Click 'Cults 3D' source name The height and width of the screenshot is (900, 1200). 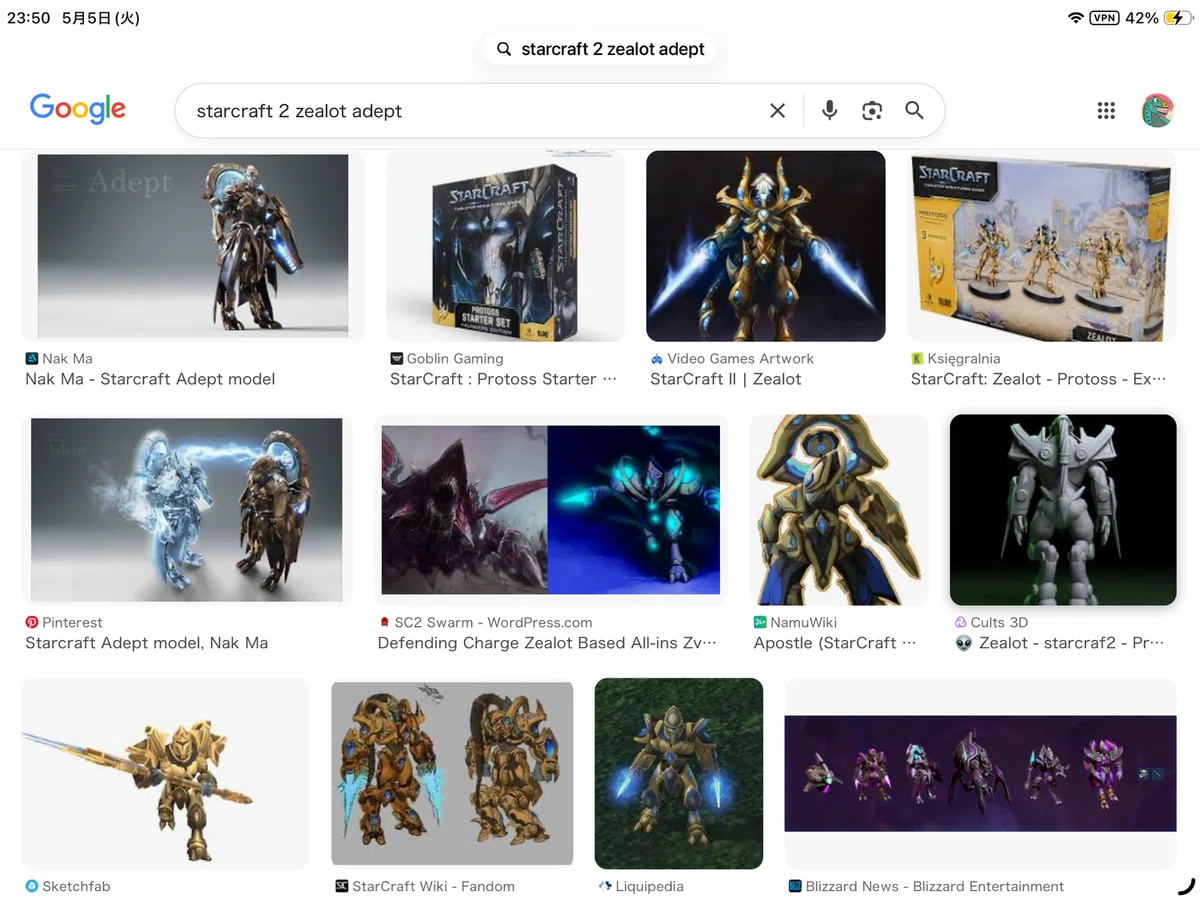999,622
